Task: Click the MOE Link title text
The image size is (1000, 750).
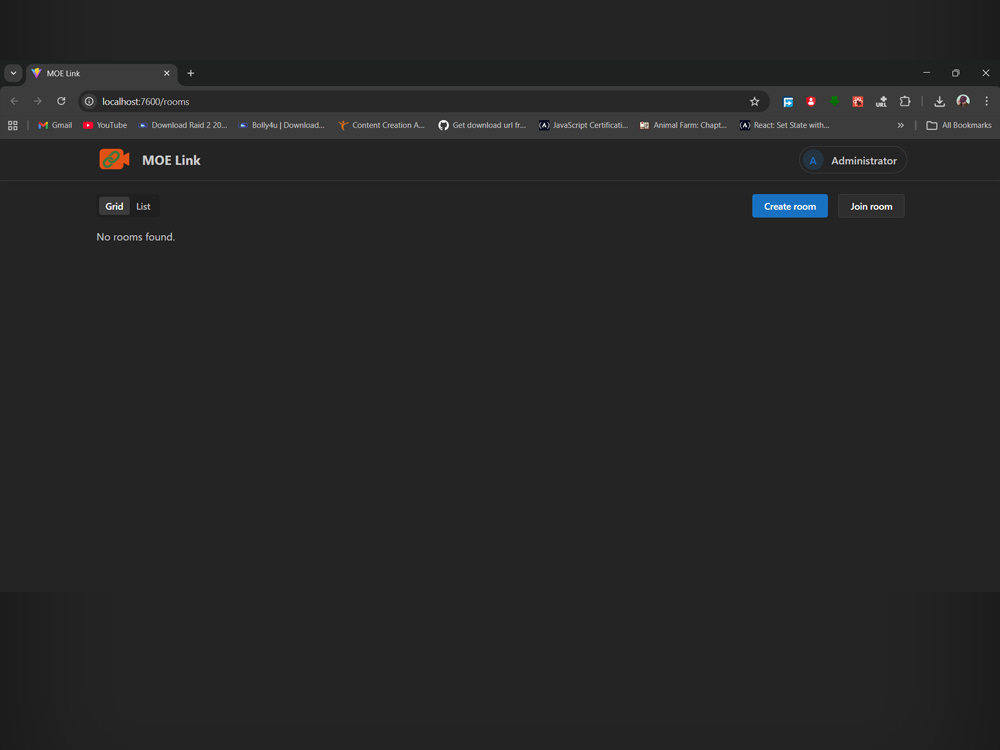Action: 171,160
